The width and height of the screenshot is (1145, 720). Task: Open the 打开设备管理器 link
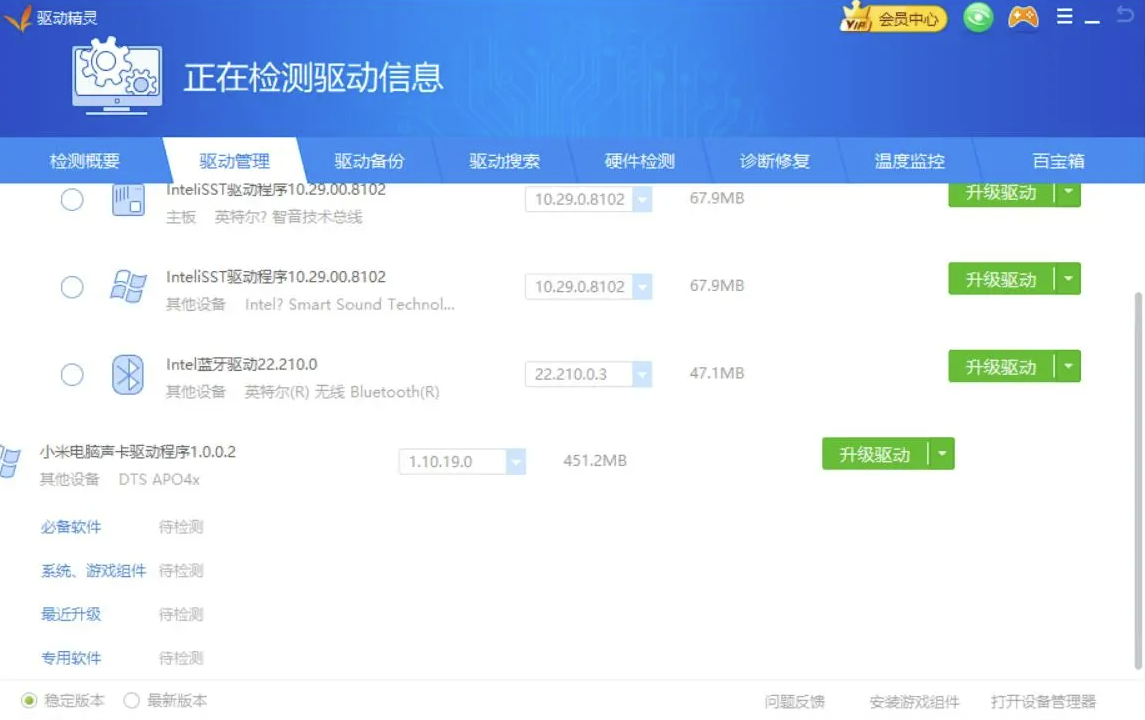[x=1043, y=701]
